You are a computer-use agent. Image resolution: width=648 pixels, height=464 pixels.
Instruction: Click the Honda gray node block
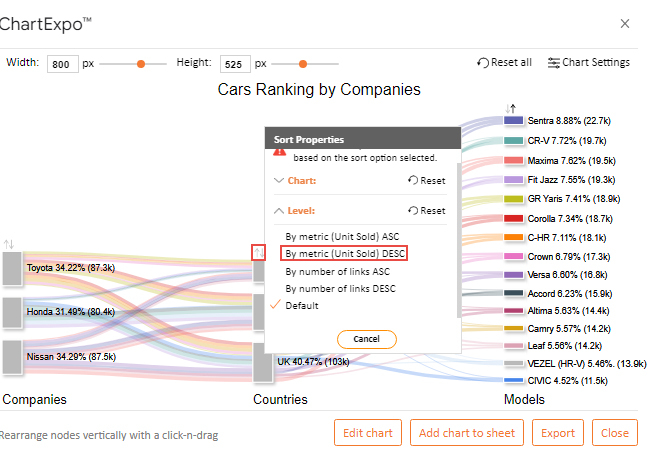12,313
